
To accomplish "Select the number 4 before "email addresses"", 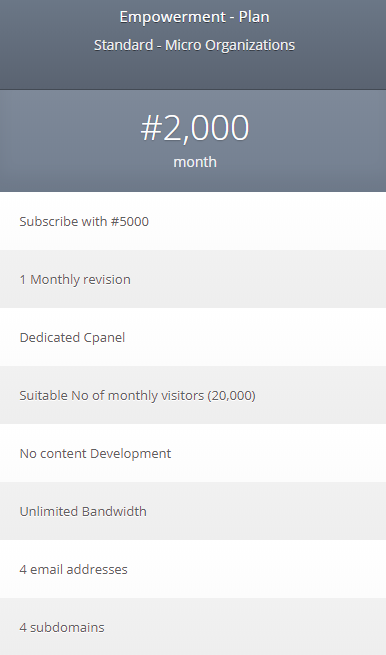I will [x=23, y=569].
